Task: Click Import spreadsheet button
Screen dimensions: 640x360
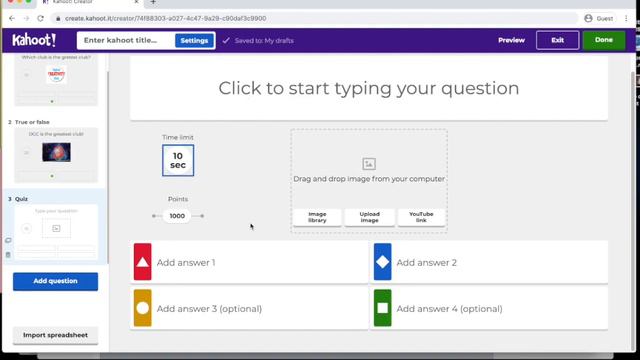Action: (56, 335)
